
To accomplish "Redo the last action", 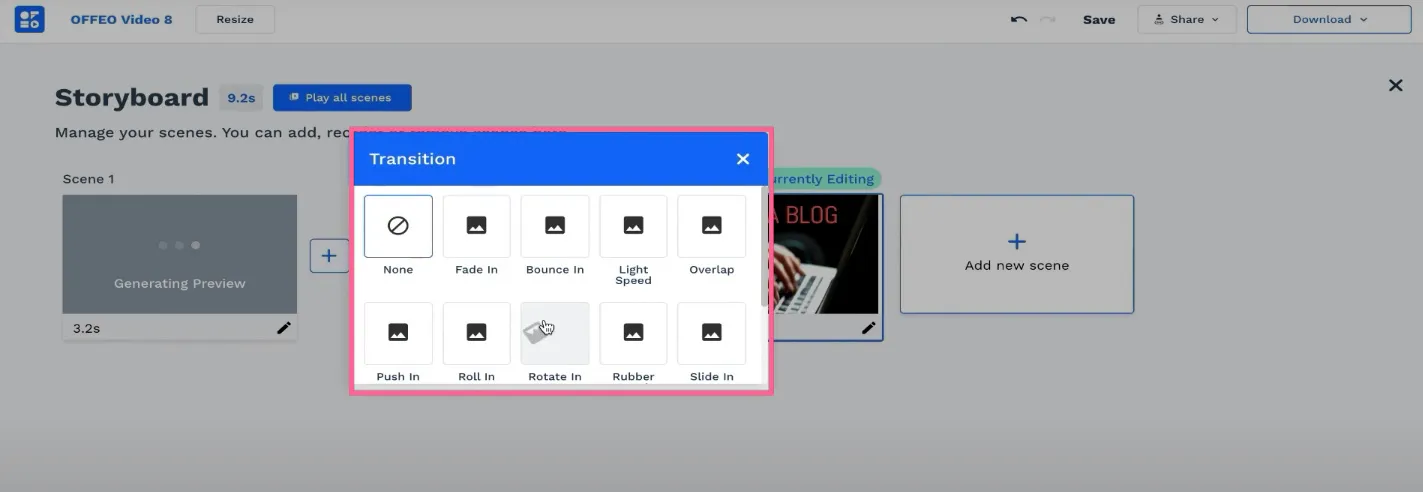I will point(1048,19).
